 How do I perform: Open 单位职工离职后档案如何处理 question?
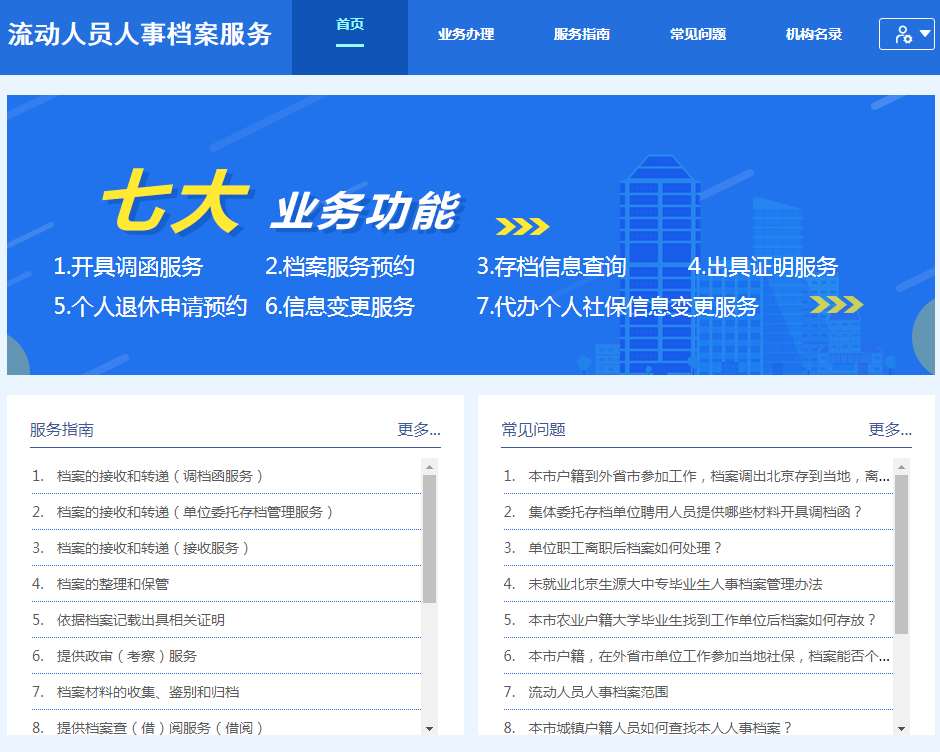click(x=625, y=548)
